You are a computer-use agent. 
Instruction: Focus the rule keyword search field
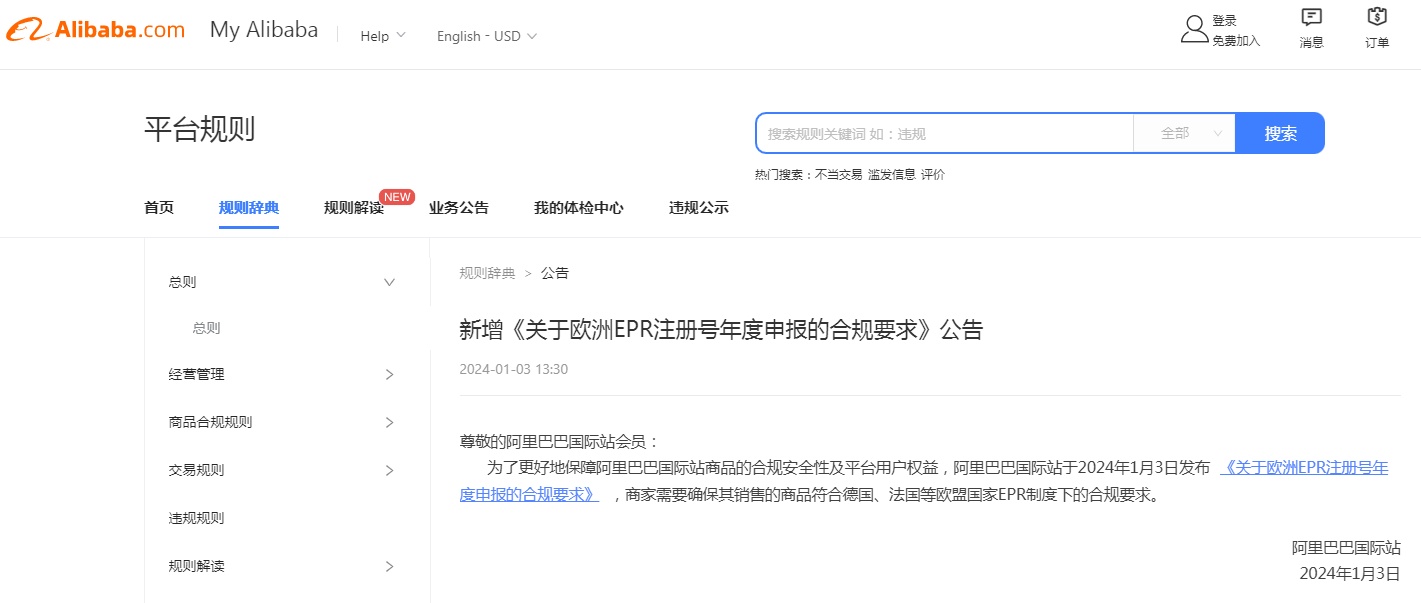945,133
